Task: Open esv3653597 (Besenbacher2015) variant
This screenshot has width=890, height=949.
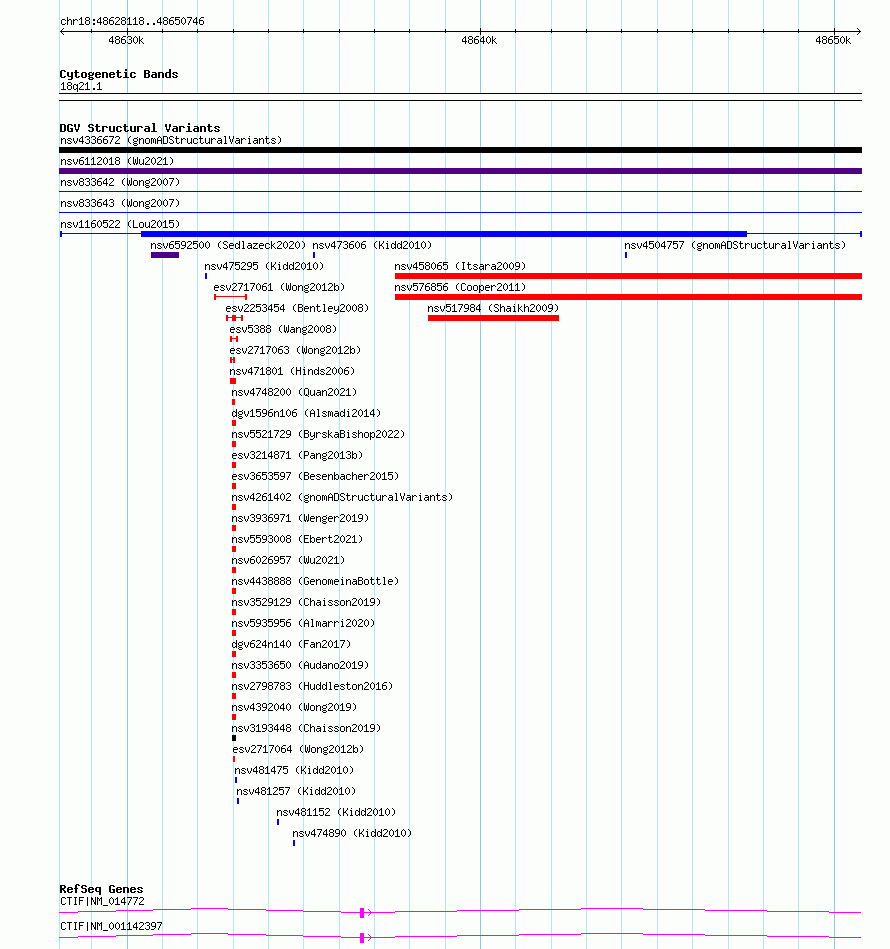Action: (315, 476)
